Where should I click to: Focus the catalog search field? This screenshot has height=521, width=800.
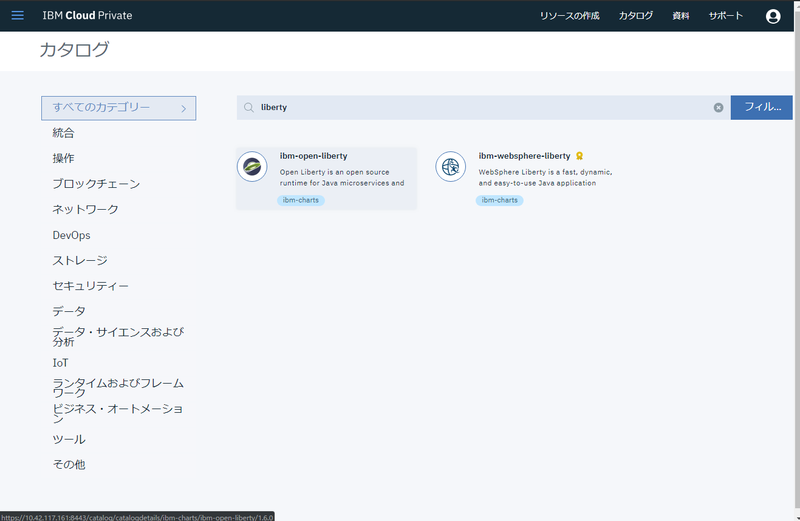483,107
